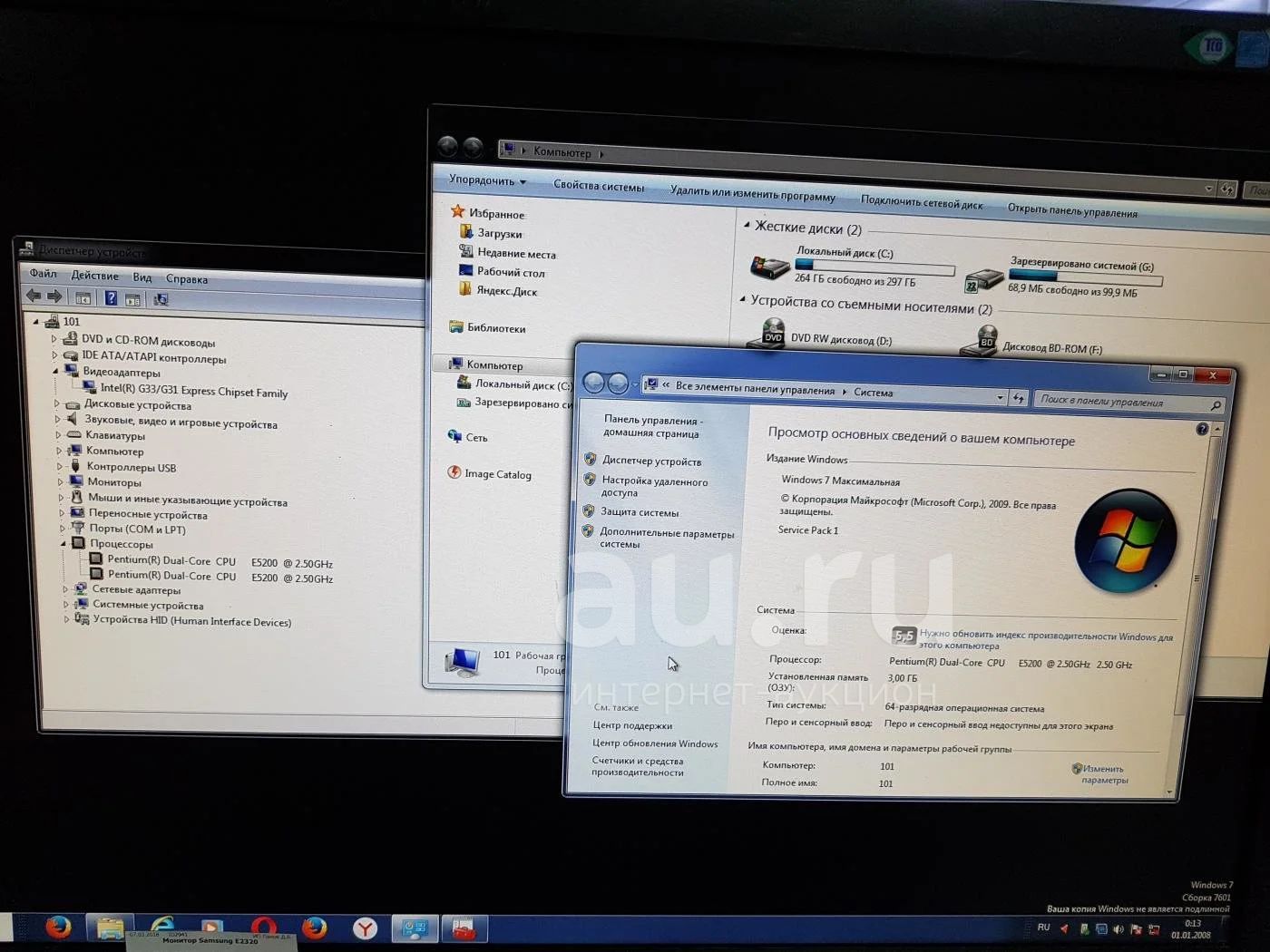Open Image Catalog in sidebar
The image size is (1270, 952).
click(x=498, y=474)
